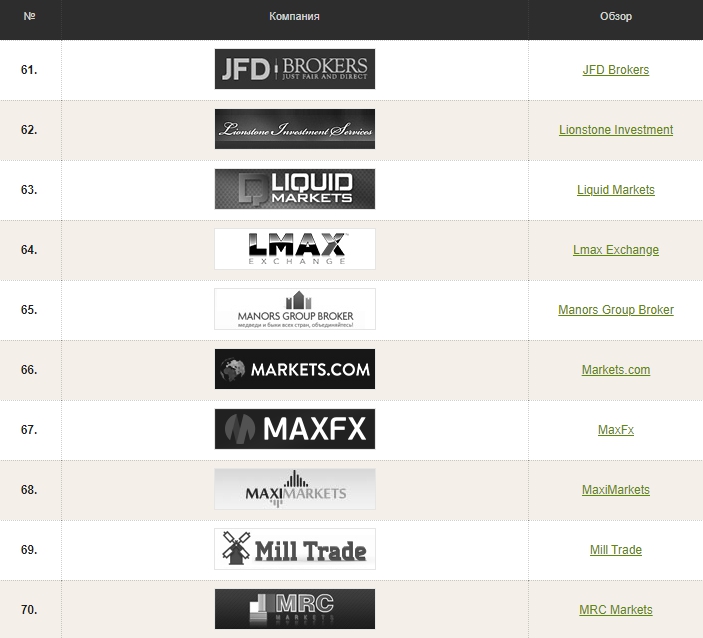Click the Markets.com logo banner

(x=295, y=369)
